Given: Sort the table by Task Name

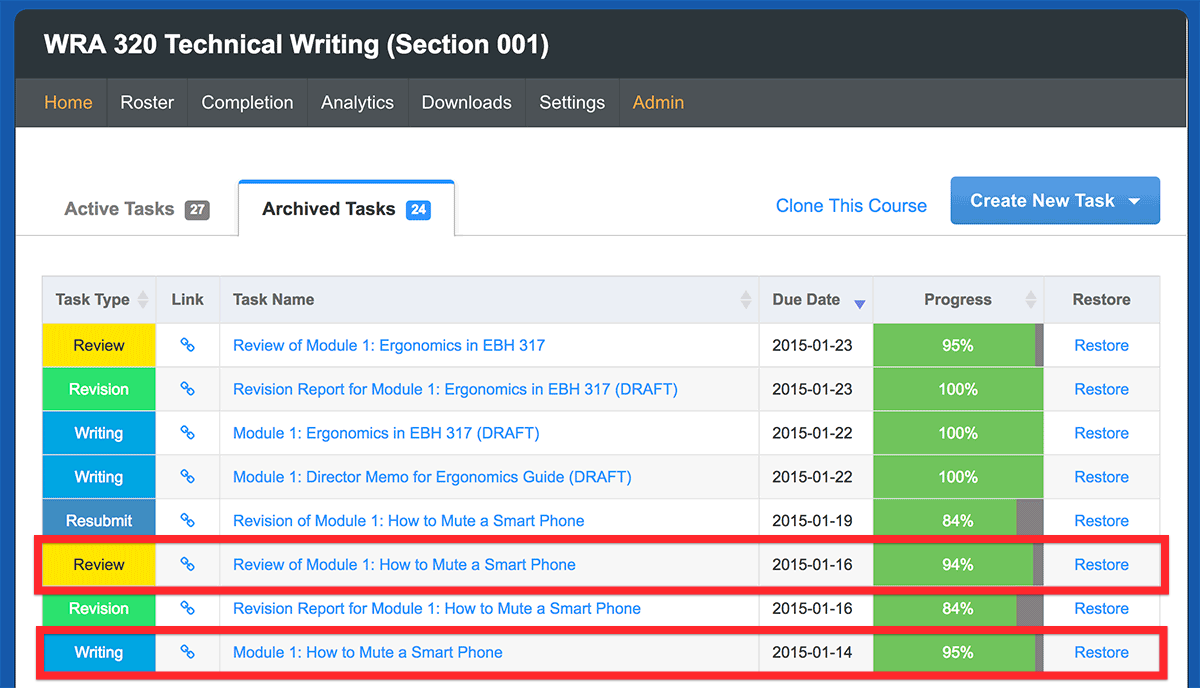Looking at the screenshot, I should pyautogui.click(x=489, y=300).
